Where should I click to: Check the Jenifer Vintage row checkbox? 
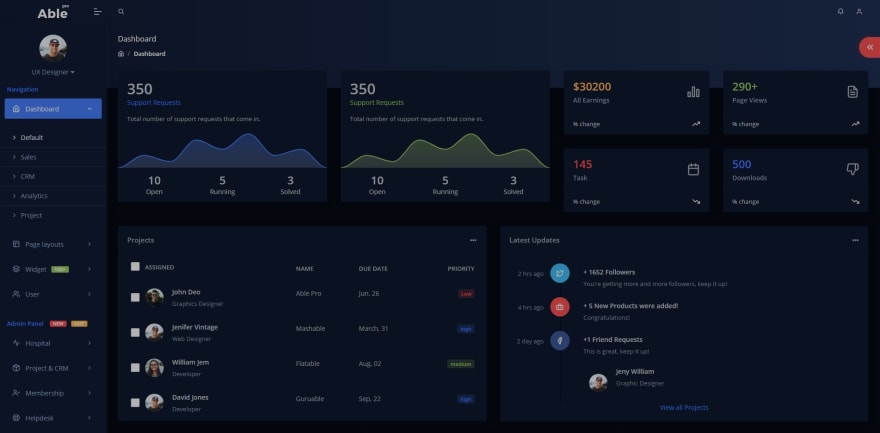[135, 333]
